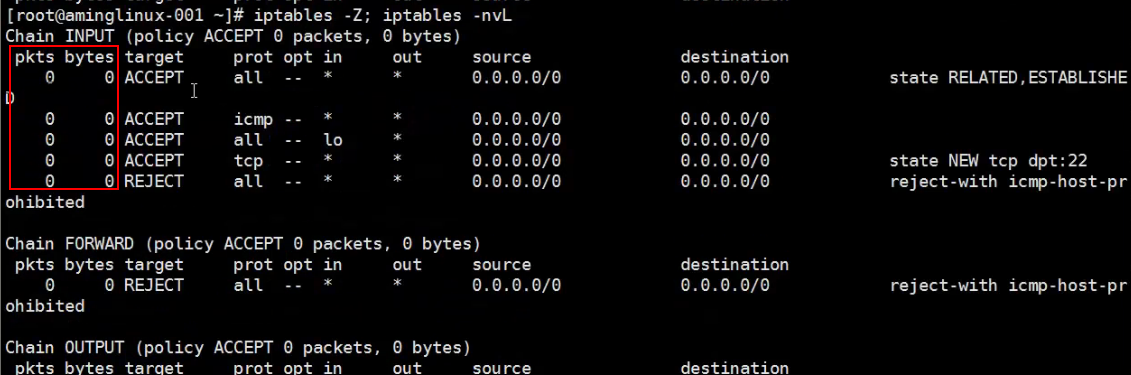Select the 'Chain INPUT' policy line
This screenshot has width=1131, height=375.
pos(232,36)
